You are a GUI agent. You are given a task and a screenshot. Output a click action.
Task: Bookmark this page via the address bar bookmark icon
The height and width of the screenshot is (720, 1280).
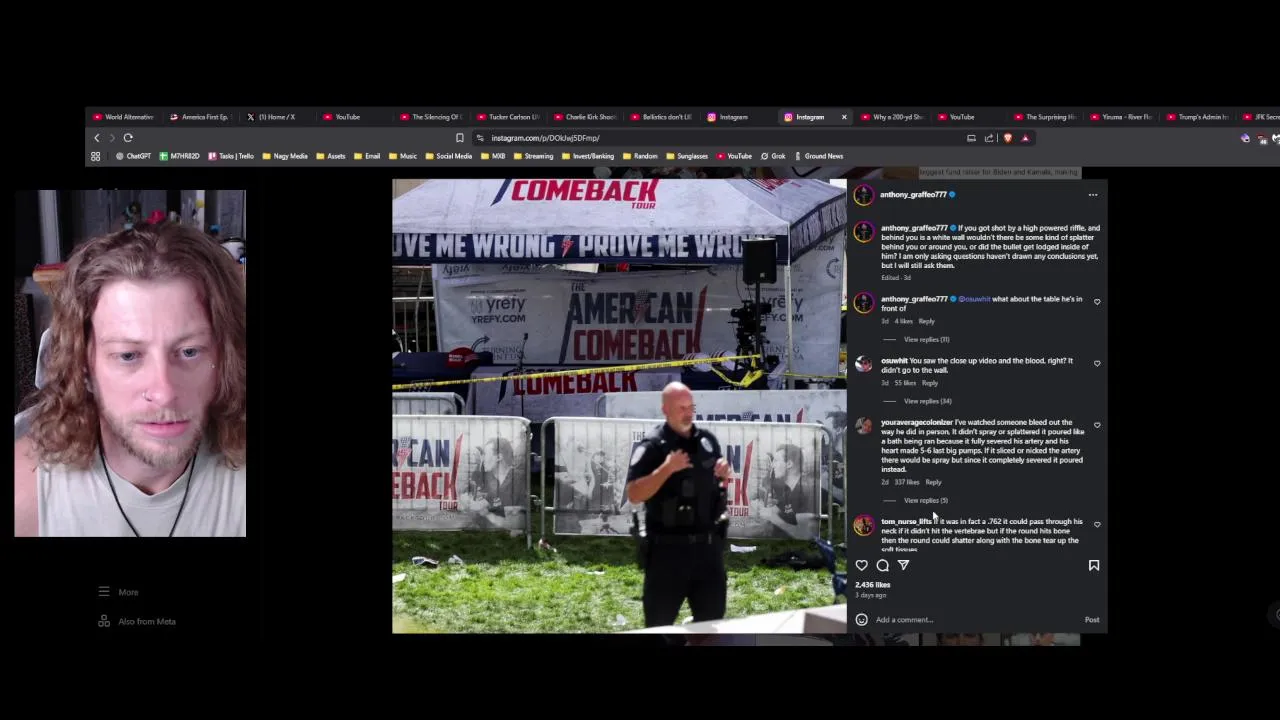coord(459,138)
